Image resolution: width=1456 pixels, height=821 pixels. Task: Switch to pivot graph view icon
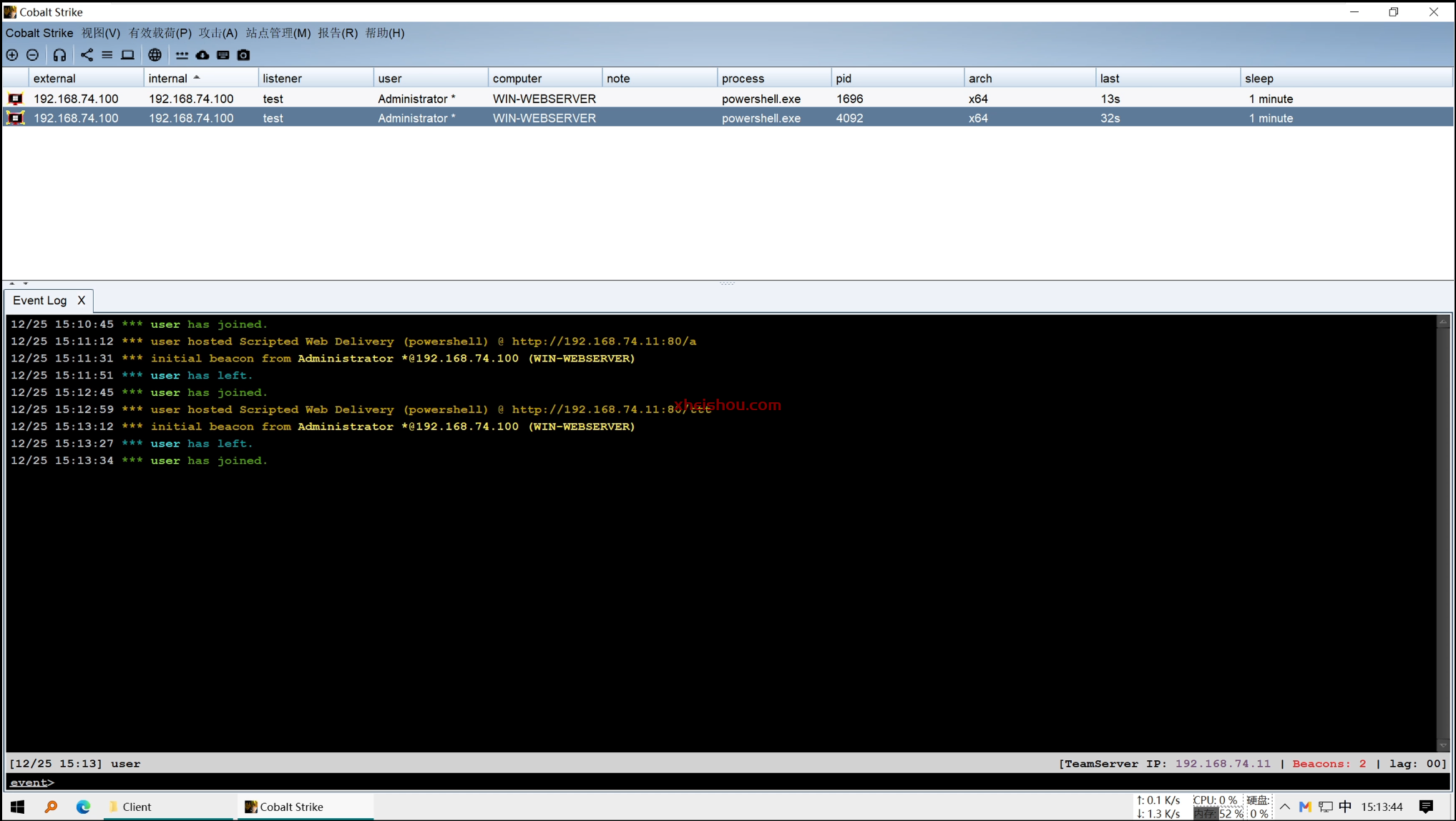87,55
